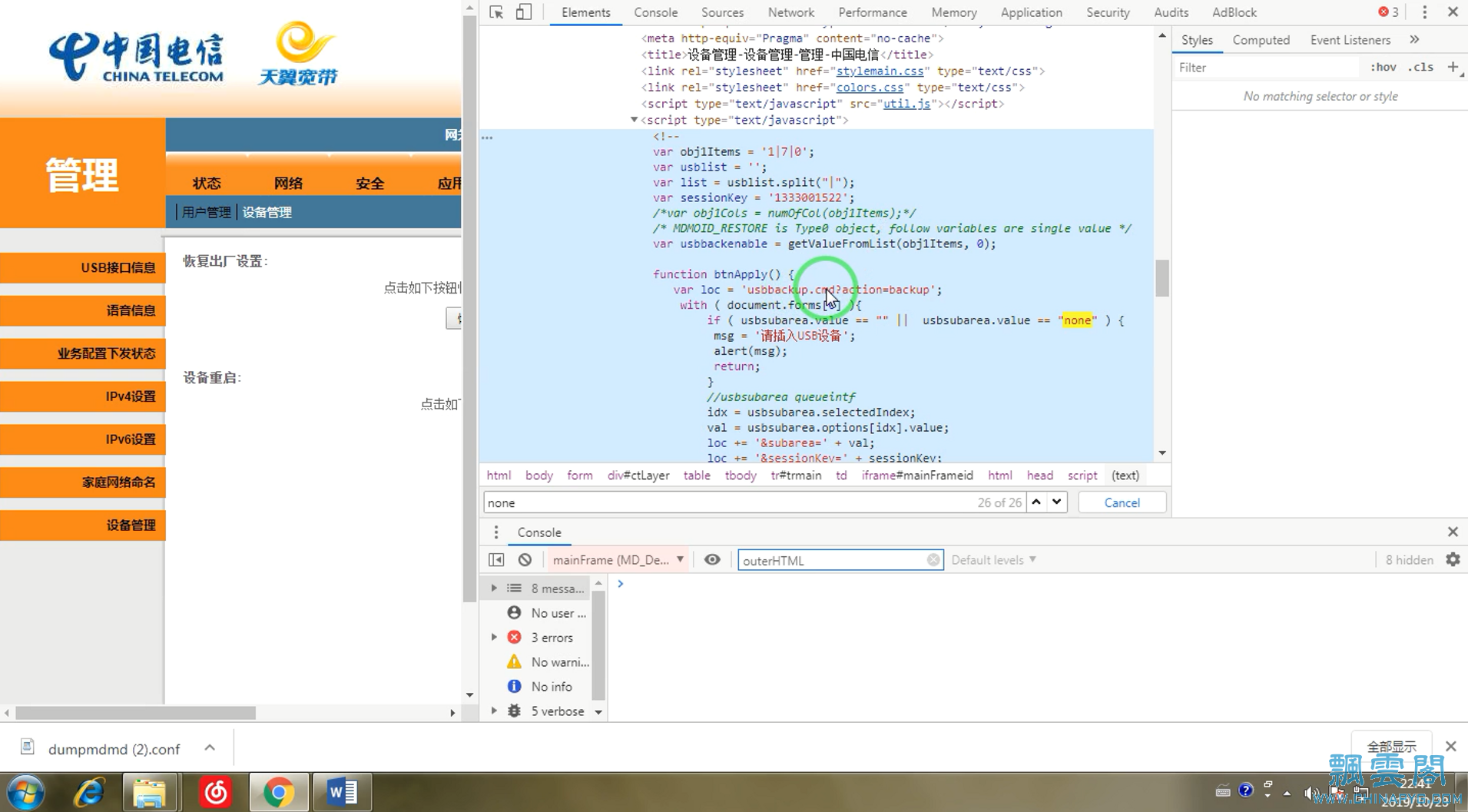Open NetEase Music taskbar icon
The height and width of the screenshot is (812, 1468).
pos(215,792)
